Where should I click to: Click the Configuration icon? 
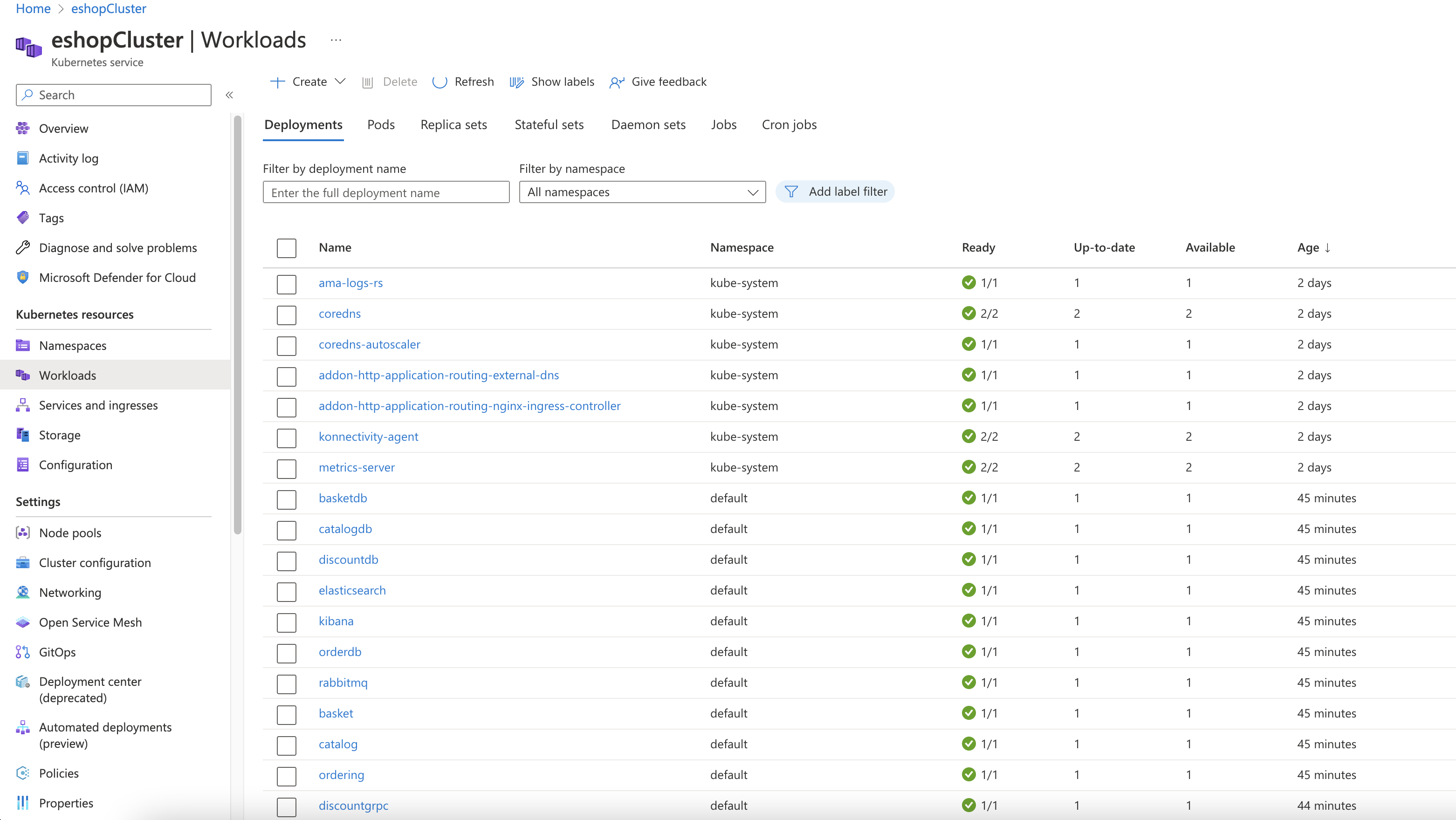click(x=23, y=465)
